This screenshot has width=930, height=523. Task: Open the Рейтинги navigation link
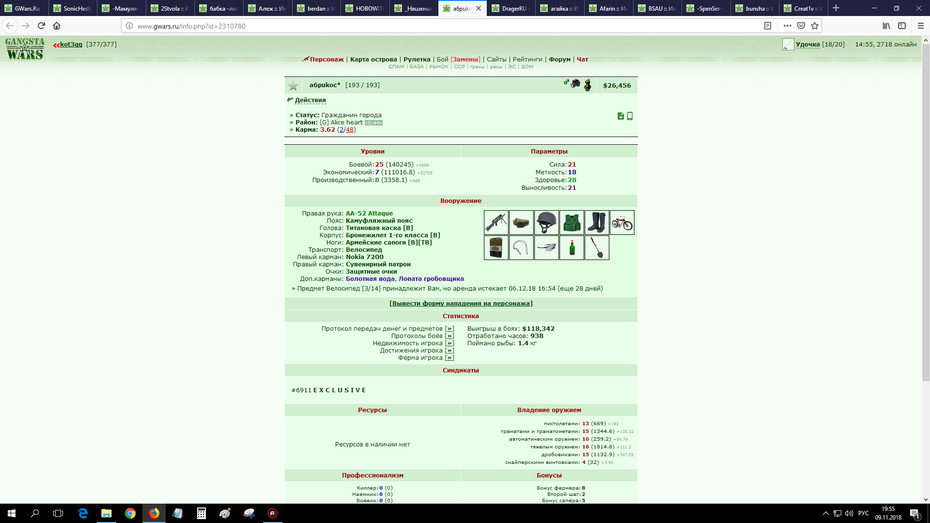click(527, 59)
